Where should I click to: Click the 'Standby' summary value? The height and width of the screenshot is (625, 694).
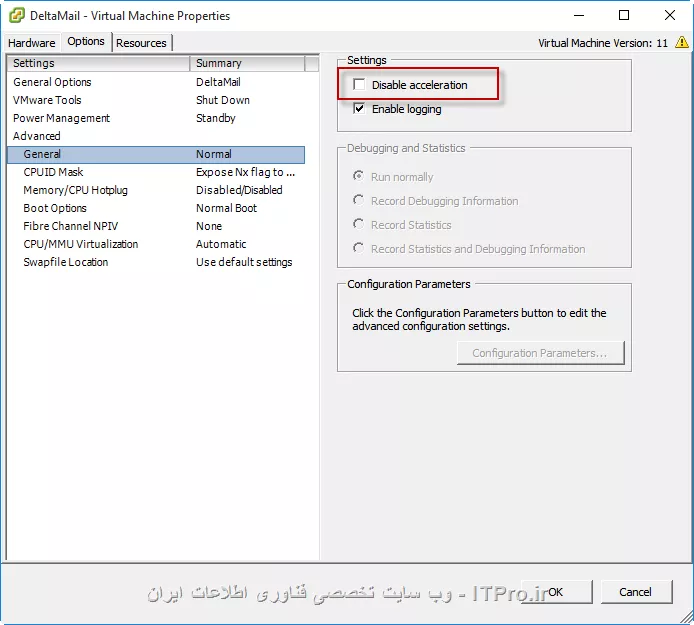216,118
